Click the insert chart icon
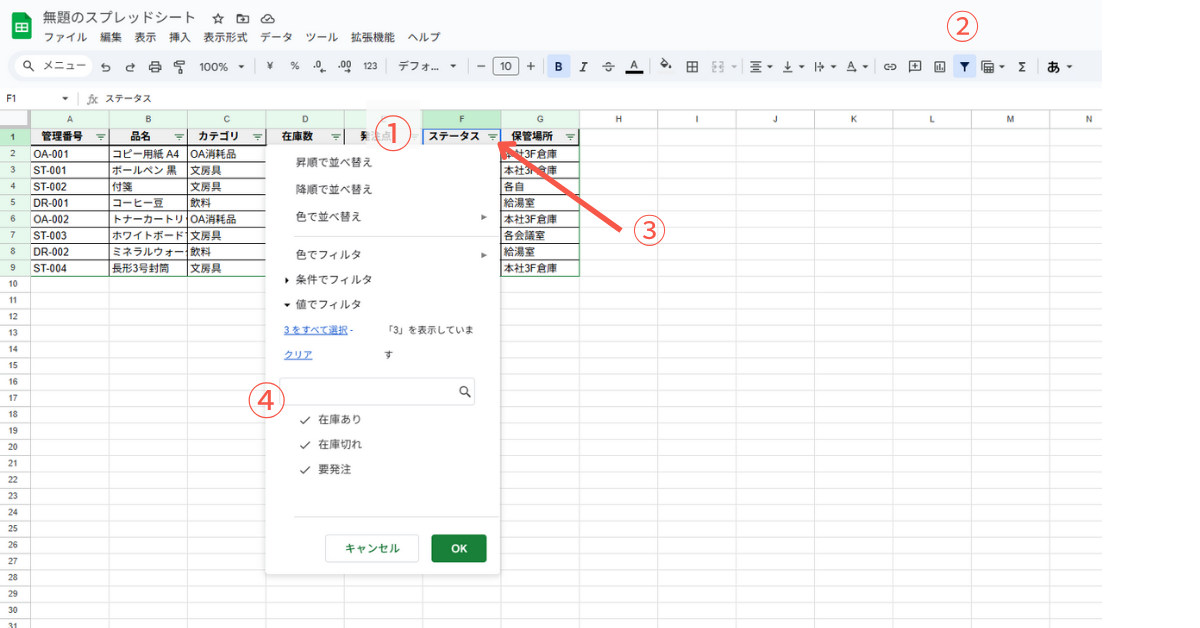 tap(939, 67)
